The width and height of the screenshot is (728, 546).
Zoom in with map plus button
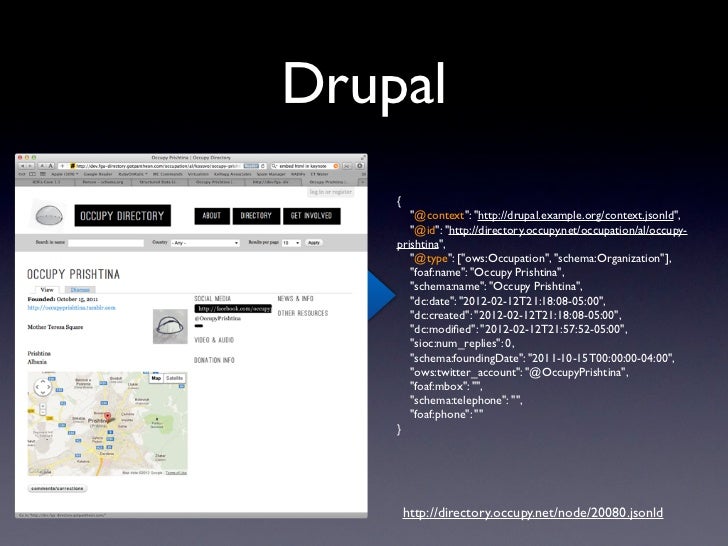pyautogui.click(x=43, y=406)
